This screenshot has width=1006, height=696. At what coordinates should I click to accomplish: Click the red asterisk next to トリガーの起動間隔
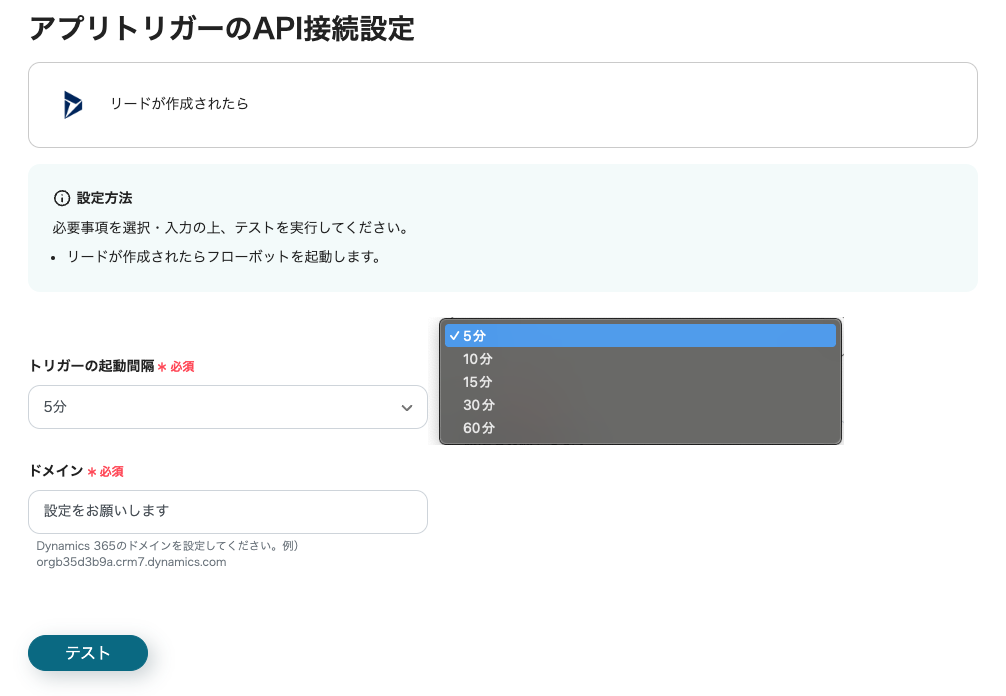(162, 367)
